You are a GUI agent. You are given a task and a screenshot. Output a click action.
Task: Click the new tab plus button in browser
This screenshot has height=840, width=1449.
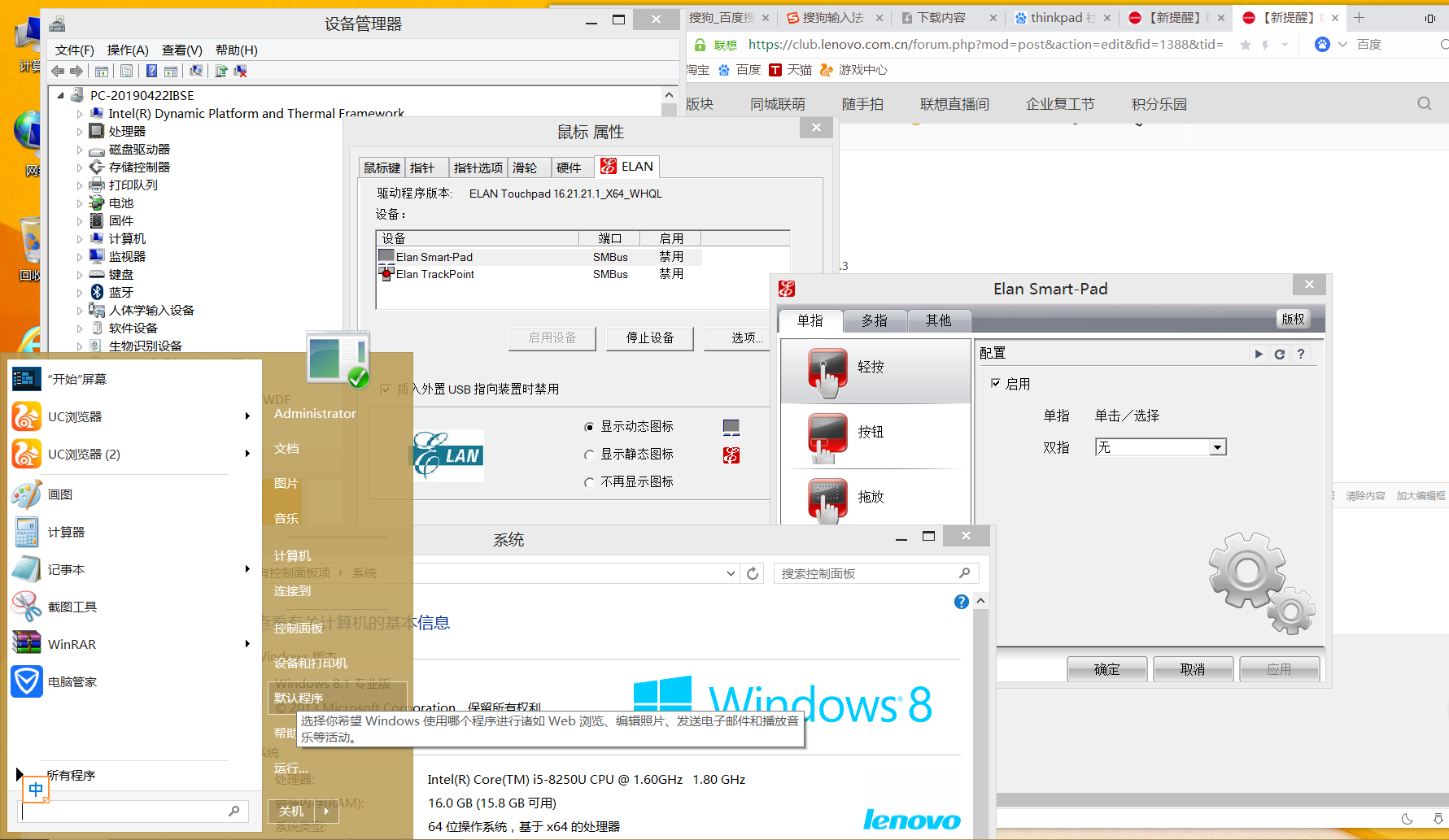pos(1359,18)
